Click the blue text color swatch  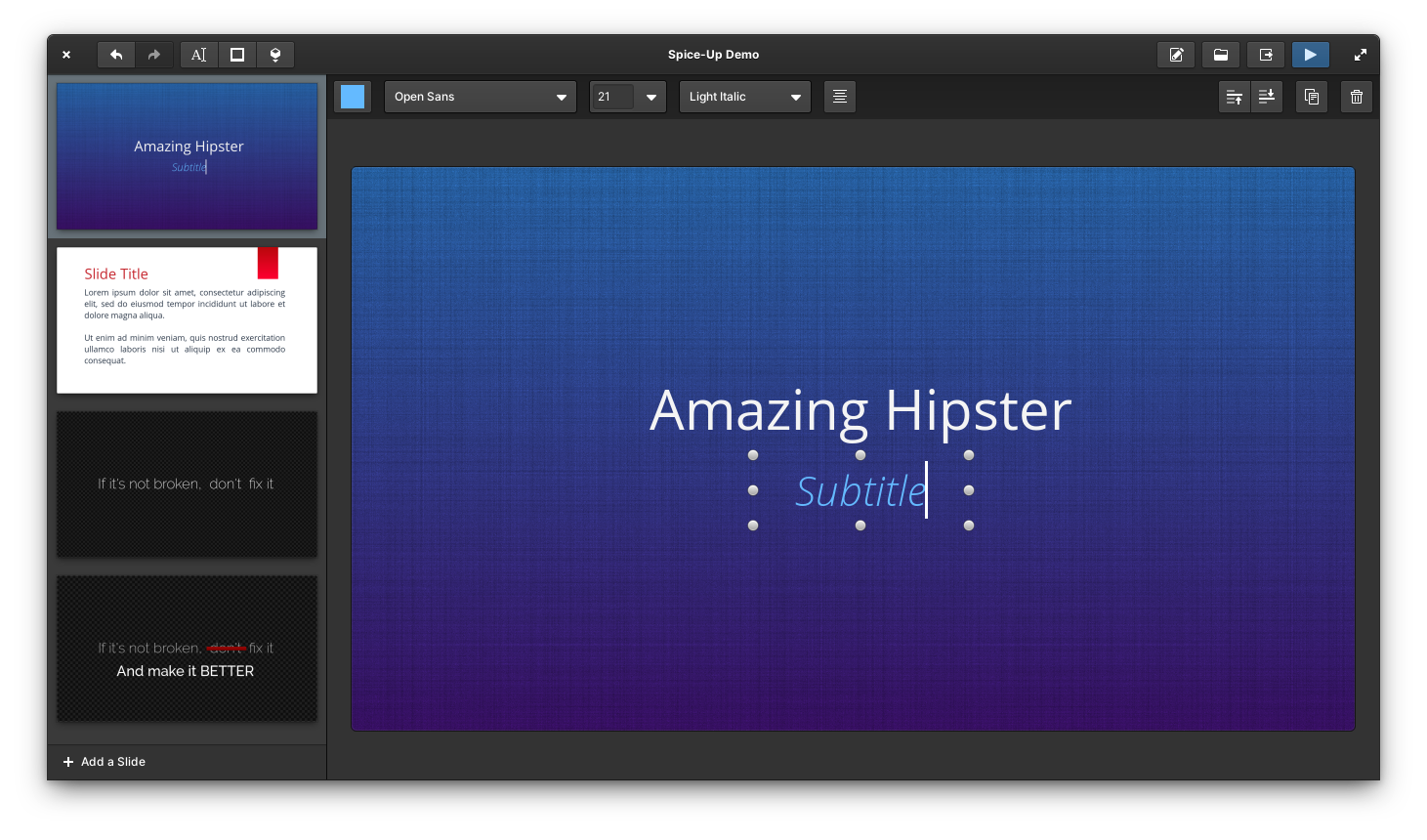point(353,97)
